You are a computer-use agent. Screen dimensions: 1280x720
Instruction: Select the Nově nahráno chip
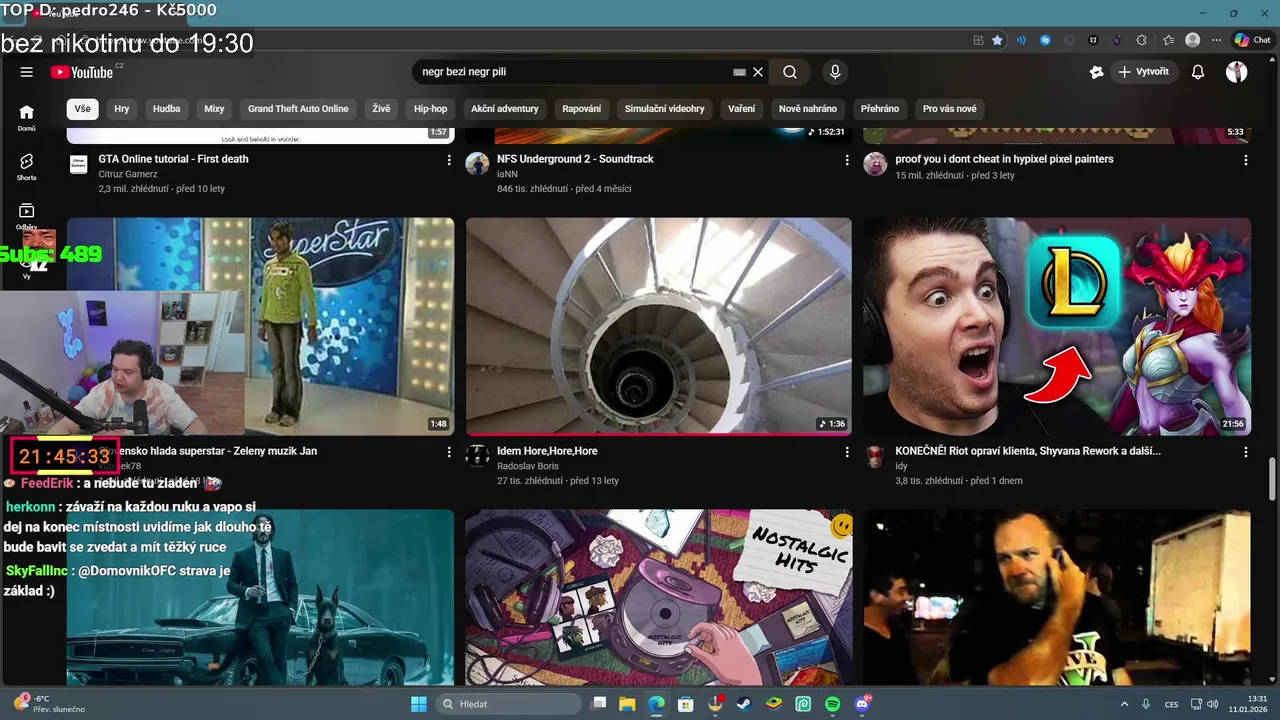(x=808, y=109)
